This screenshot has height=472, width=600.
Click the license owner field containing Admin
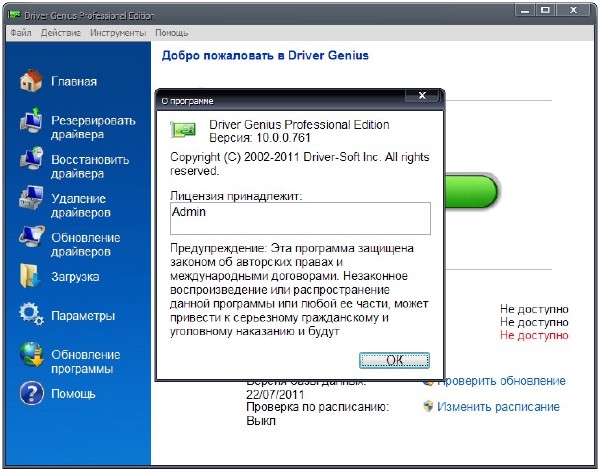pyautogui.click(x=300, y=219)
